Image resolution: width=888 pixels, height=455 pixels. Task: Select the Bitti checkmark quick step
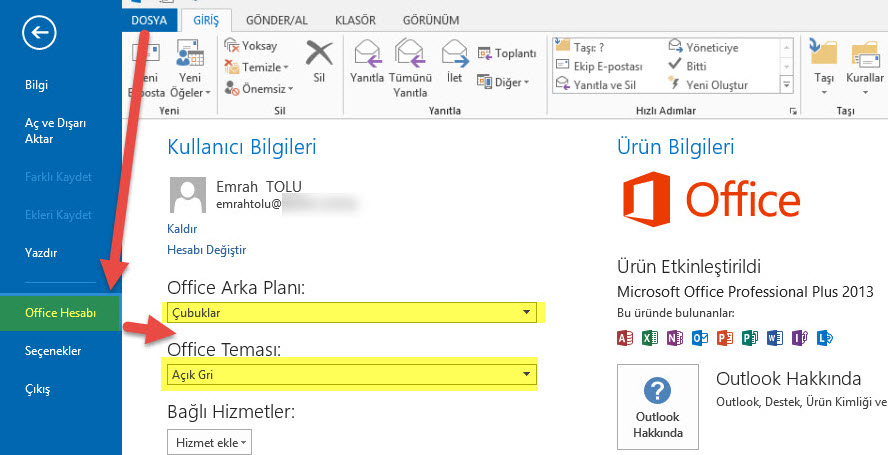coord(688,66)
